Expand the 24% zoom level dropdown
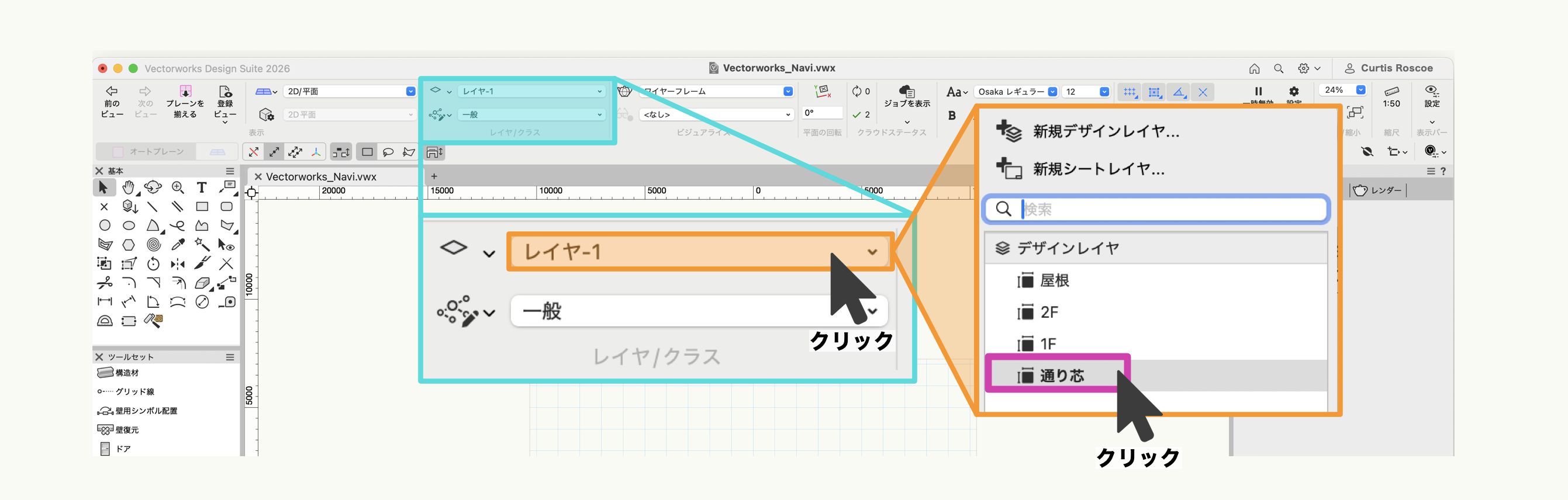The width and height of the screenshot is (1568, 500). (x=1360, y=90)
